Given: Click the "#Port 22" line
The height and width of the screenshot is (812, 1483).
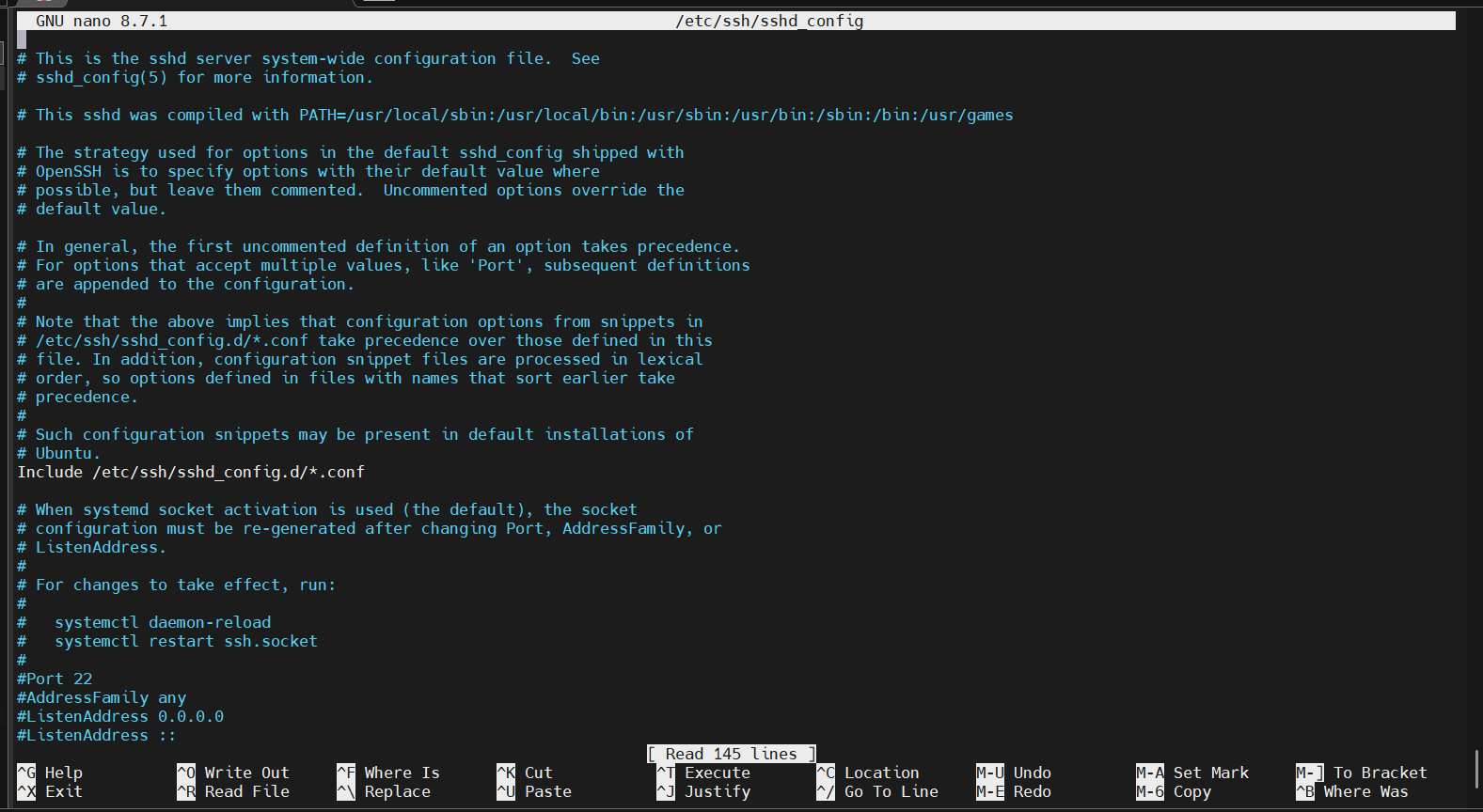Looking at the screenshot, I should pyautogui.click(x=55, y=679).
